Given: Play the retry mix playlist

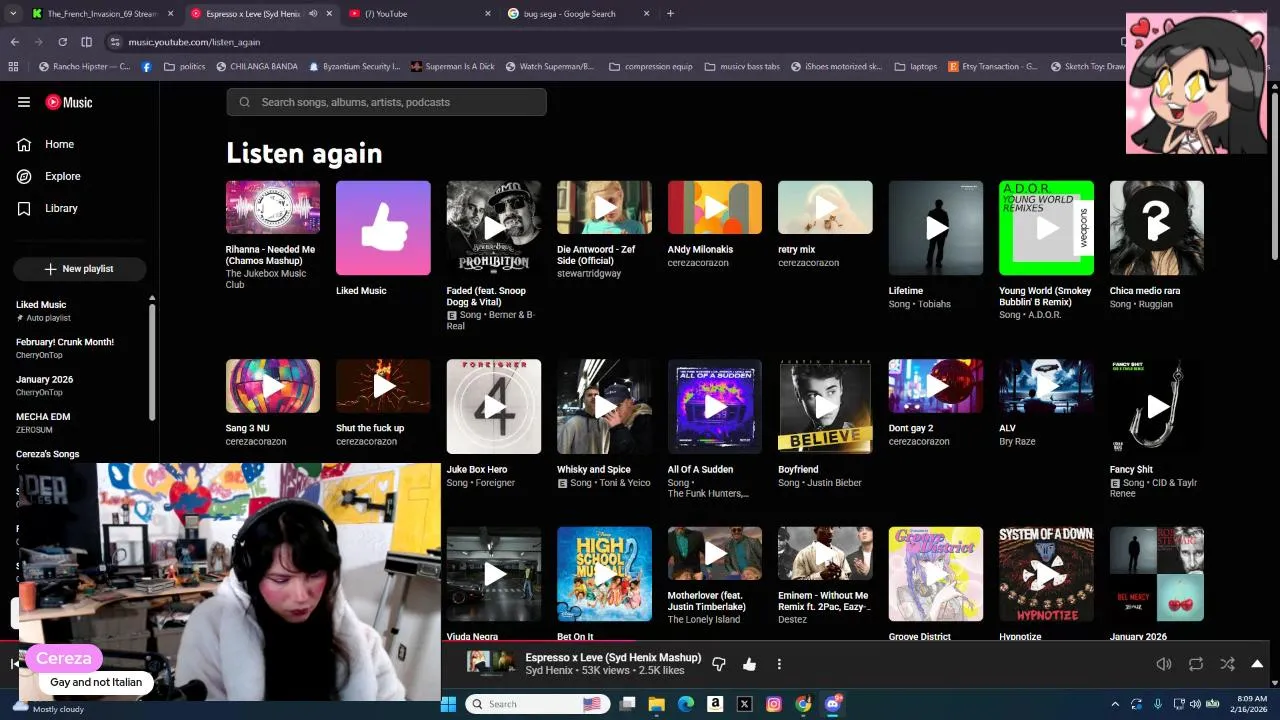Looking at the screenshot, I should (x=825, y=207).
